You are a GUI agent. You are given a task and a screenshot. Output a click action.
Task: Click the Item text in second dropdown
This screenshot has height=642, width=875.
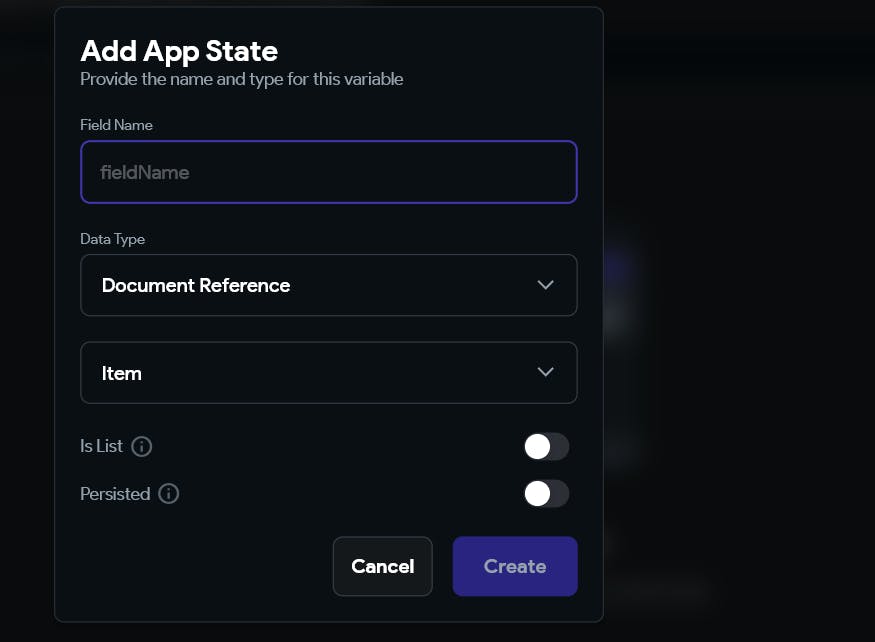[122, 373]
